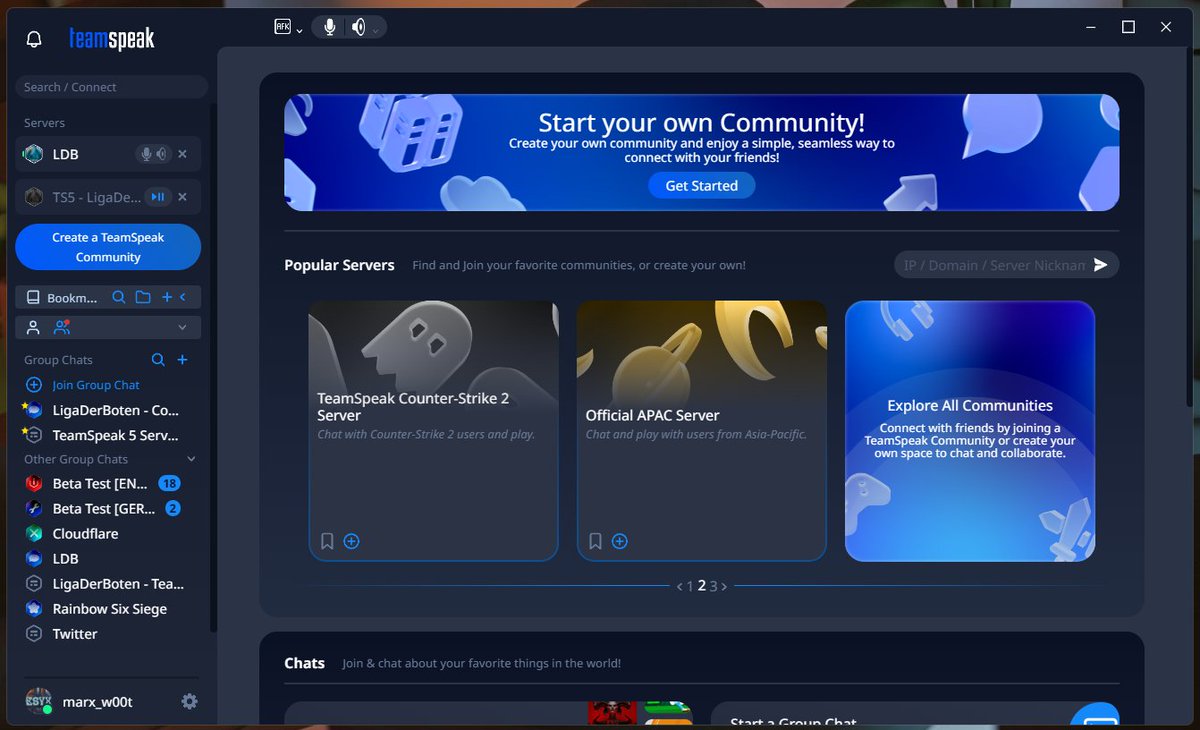The height and width of the screenshot is (730, 1200).
Task: Click the connect send arrow icon
Action: (1101, 265)
